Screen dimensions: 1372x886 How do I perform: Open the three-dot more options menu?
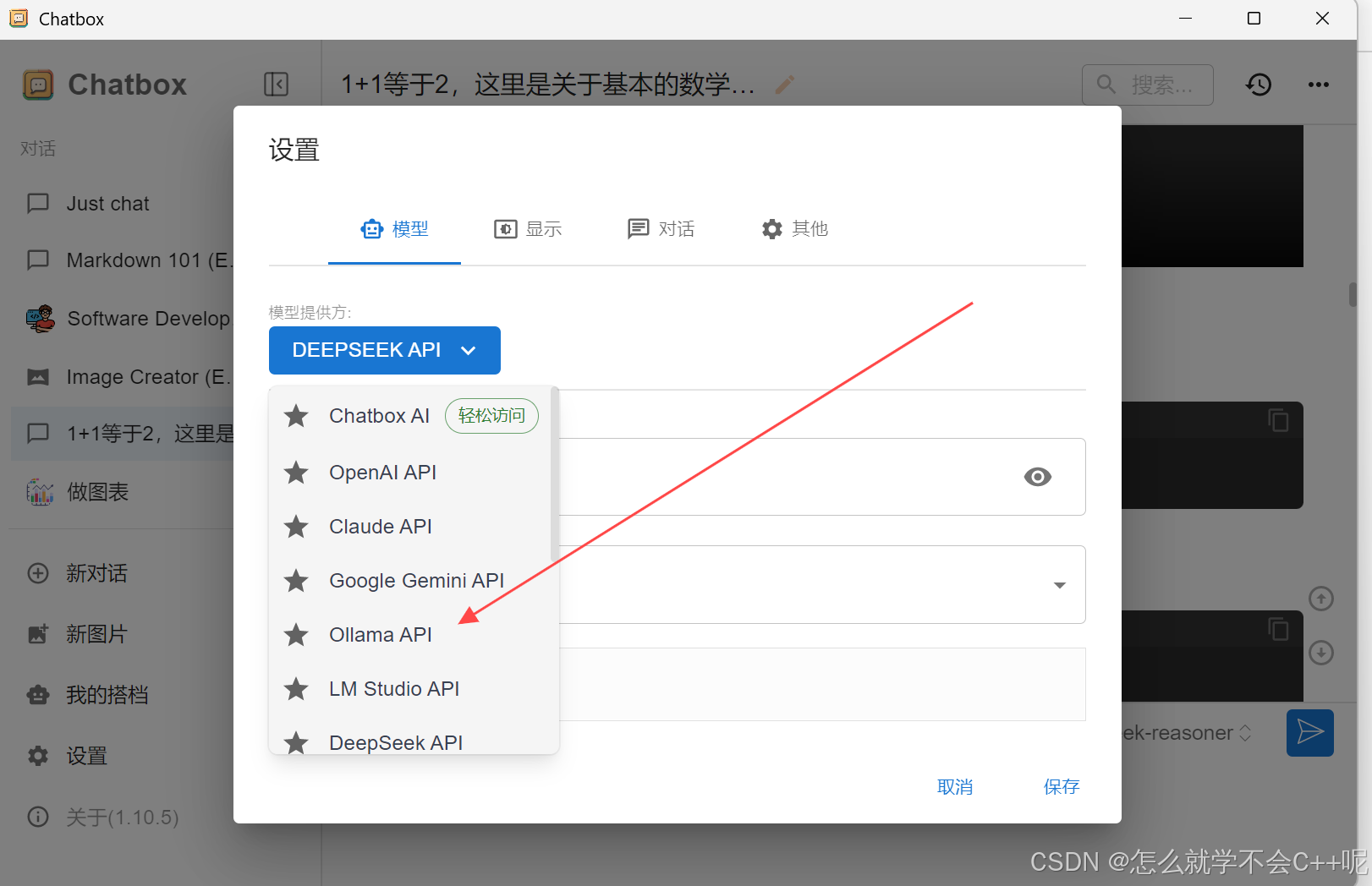coord(1318,85)
